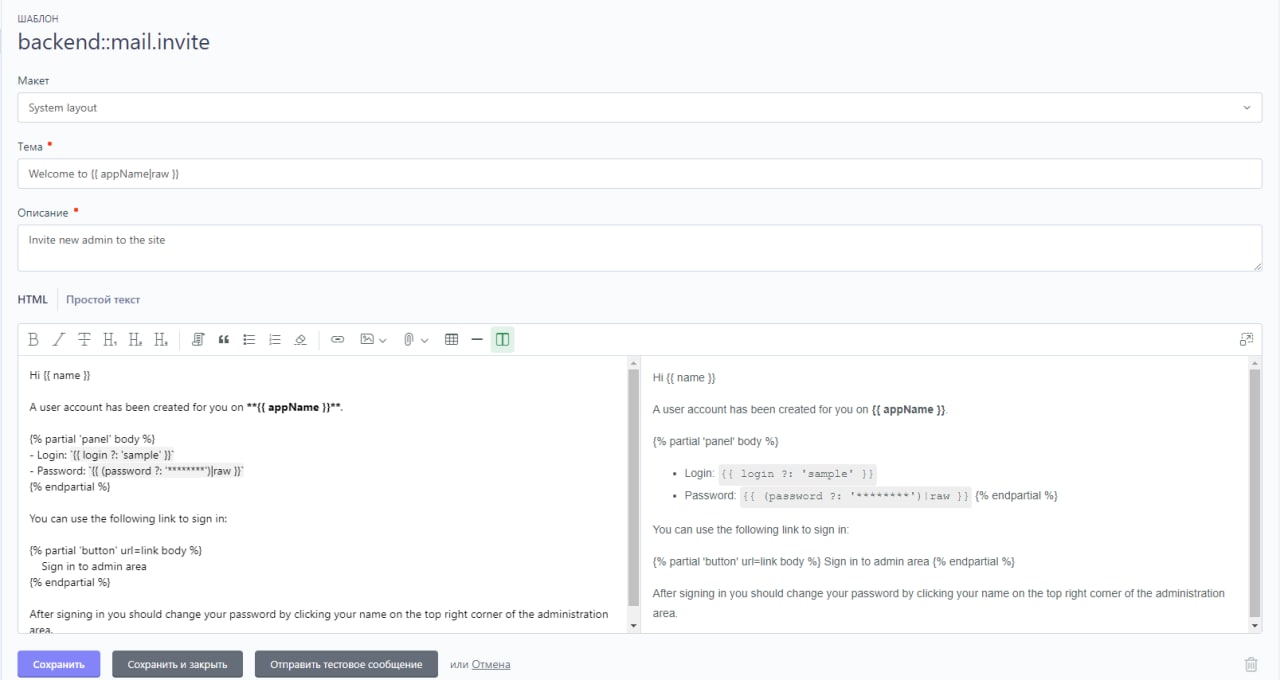Create an unordered bullet list
The height and width of the screenshot is (680, 1280).
(249, 340)
